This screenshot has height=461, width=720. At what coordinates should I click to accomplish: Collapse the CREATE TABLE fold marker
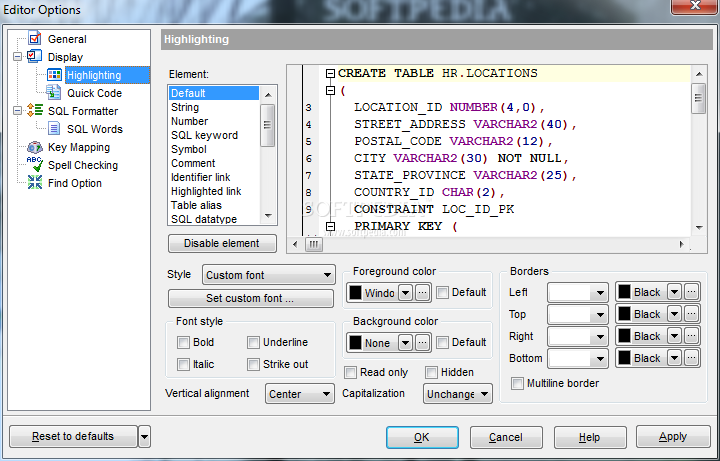(330, 73)
